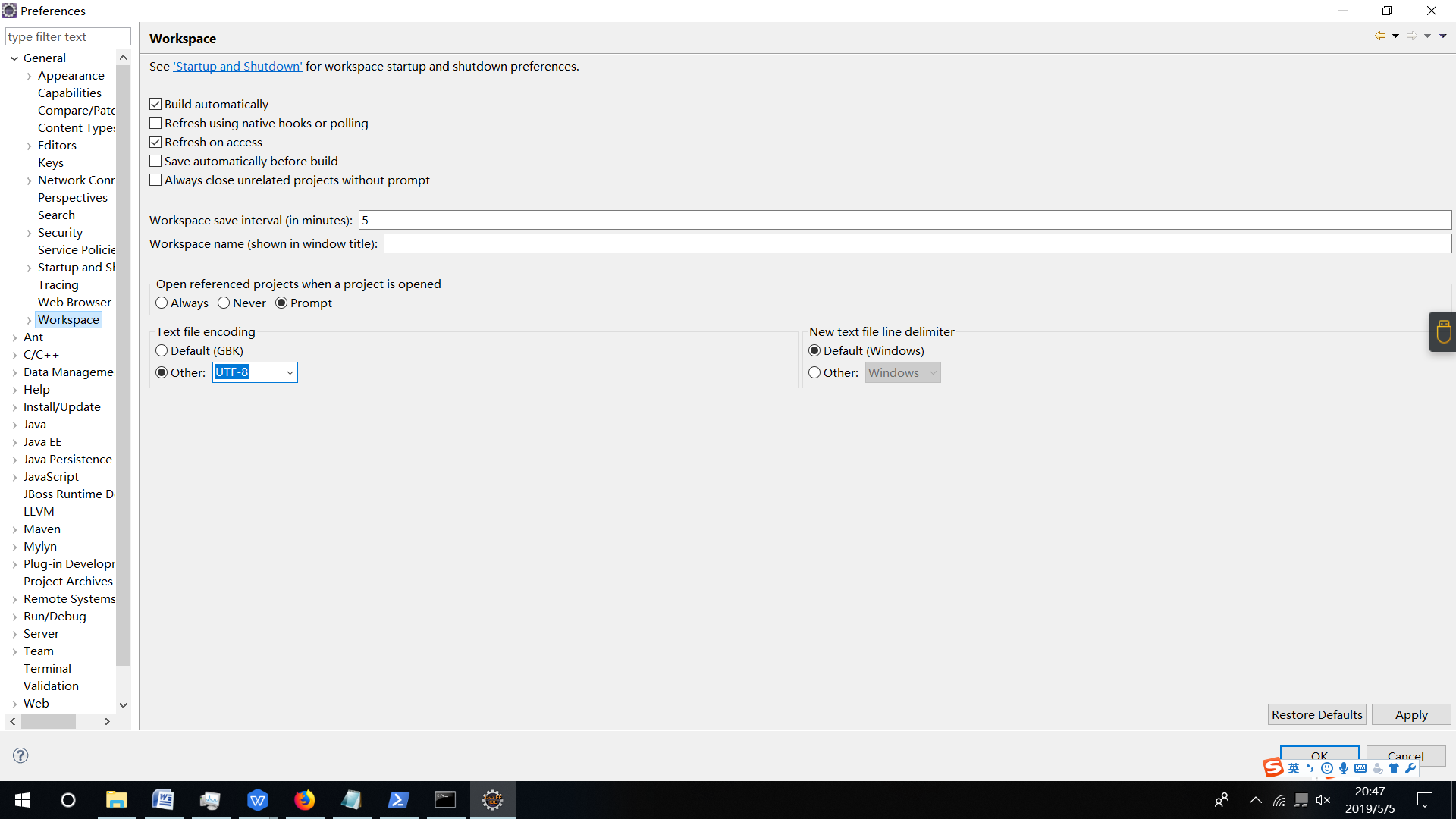The height and width of the screenshot is (819, 1456).
Task: Expand the Java preferences tree node
Action: click(x=14, y=425)
